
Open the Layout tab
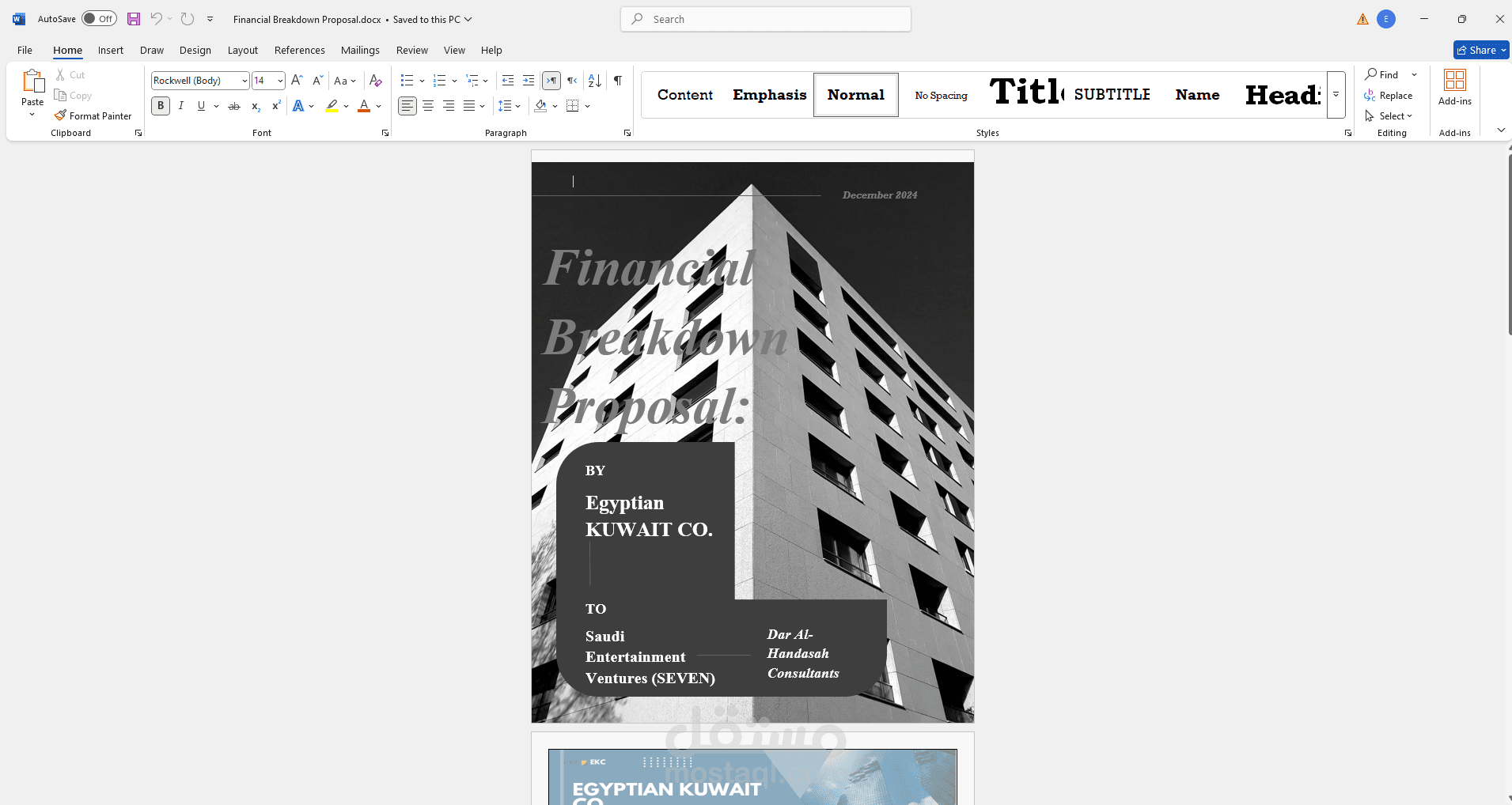243,50
